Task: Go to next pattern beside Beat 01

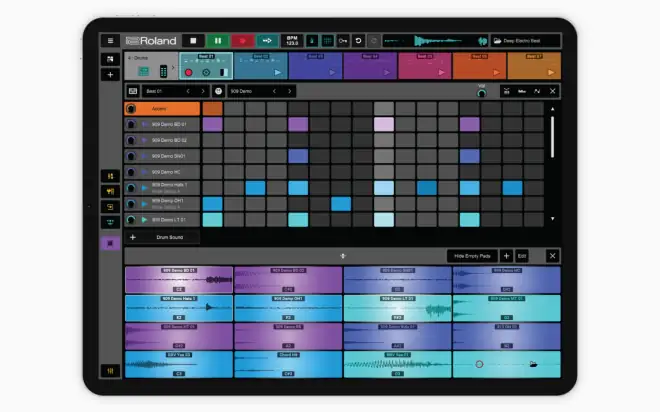Action: click(x=203, y=91)
